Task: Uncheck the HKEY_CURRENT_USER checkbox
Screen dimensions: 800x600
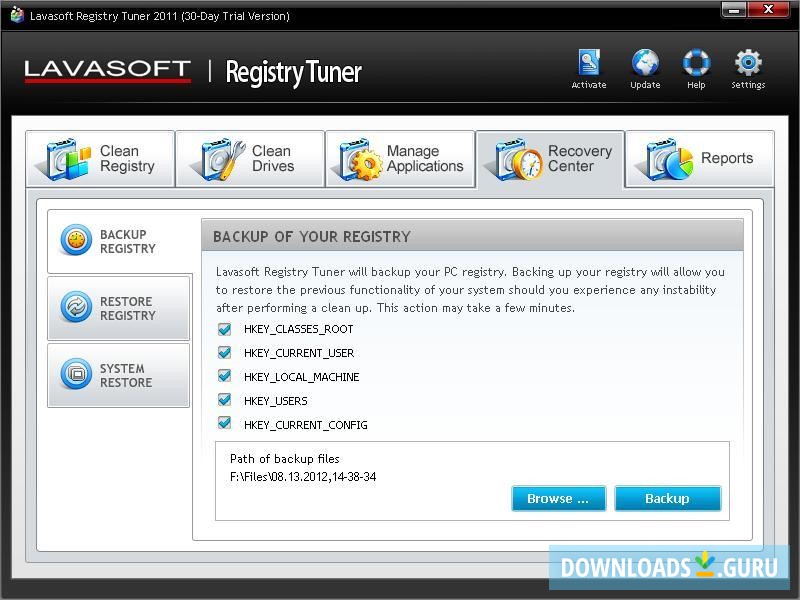Action: (x=224, y=353)
